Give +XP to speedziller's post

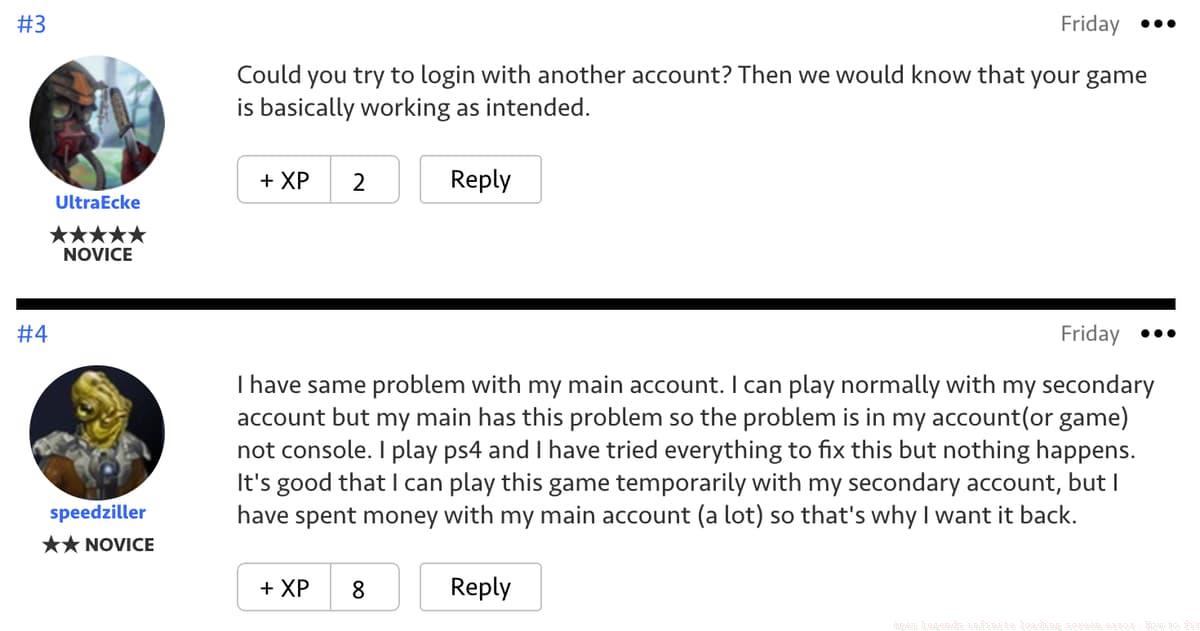click(x=284, y=588)
